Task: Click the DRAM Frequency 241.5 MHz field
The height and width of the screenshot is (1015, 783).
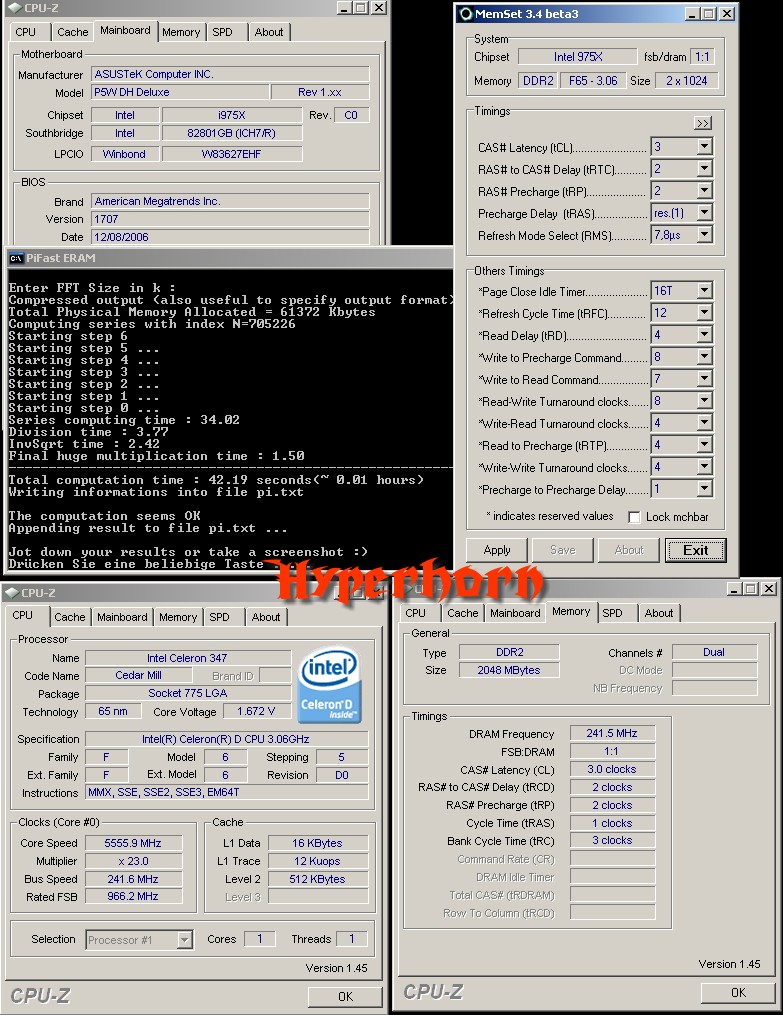Action: 612,733
